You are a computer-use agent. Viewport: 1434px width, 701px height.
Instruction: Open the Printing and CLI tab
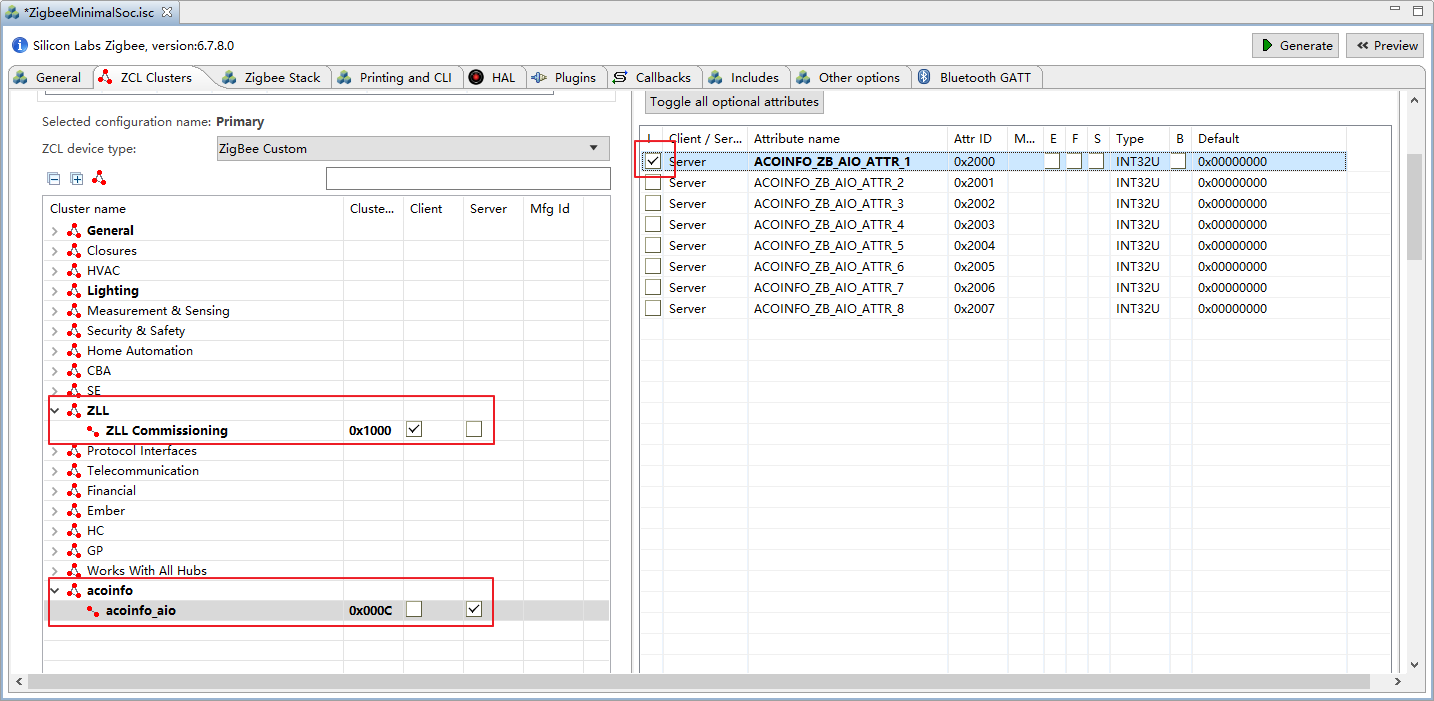click(404, 77)
